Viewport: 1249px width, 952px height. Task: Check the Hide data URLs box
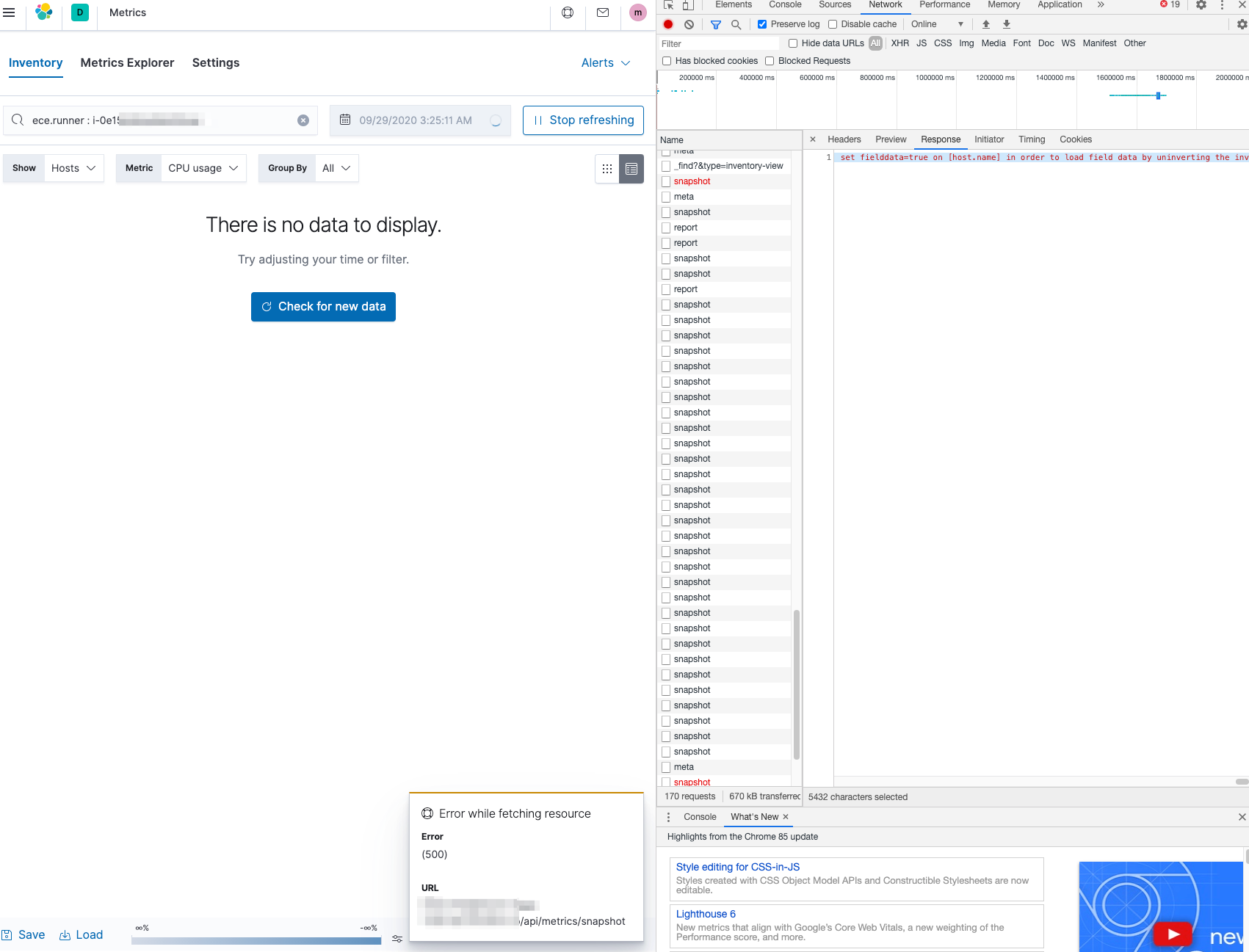pos(792,43)
